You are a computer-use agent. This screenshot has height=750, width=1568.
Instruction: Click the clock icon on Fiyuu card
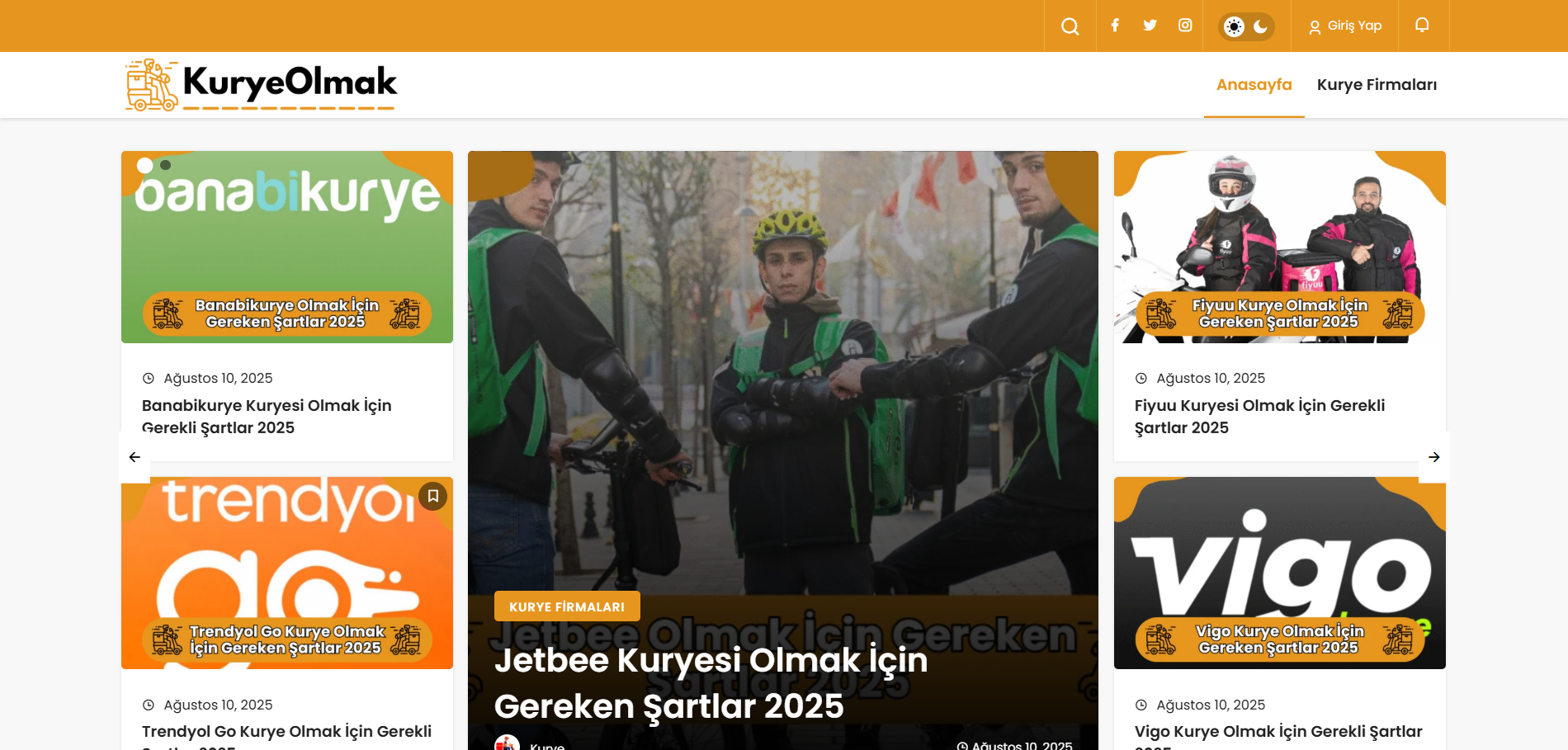1141,379
